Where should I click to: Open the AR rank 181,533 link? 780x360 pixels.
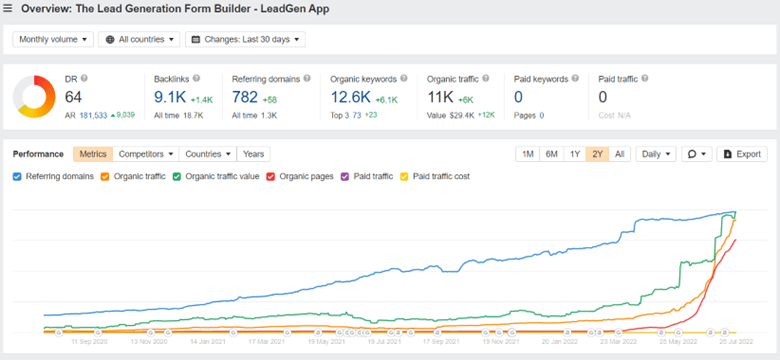pyautogui.click(x=93, y=115)
